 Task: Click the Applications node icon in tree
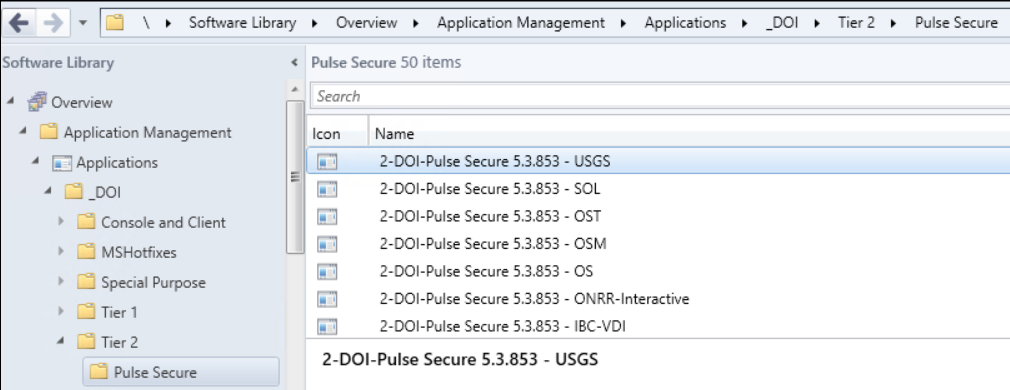[62, 162]
